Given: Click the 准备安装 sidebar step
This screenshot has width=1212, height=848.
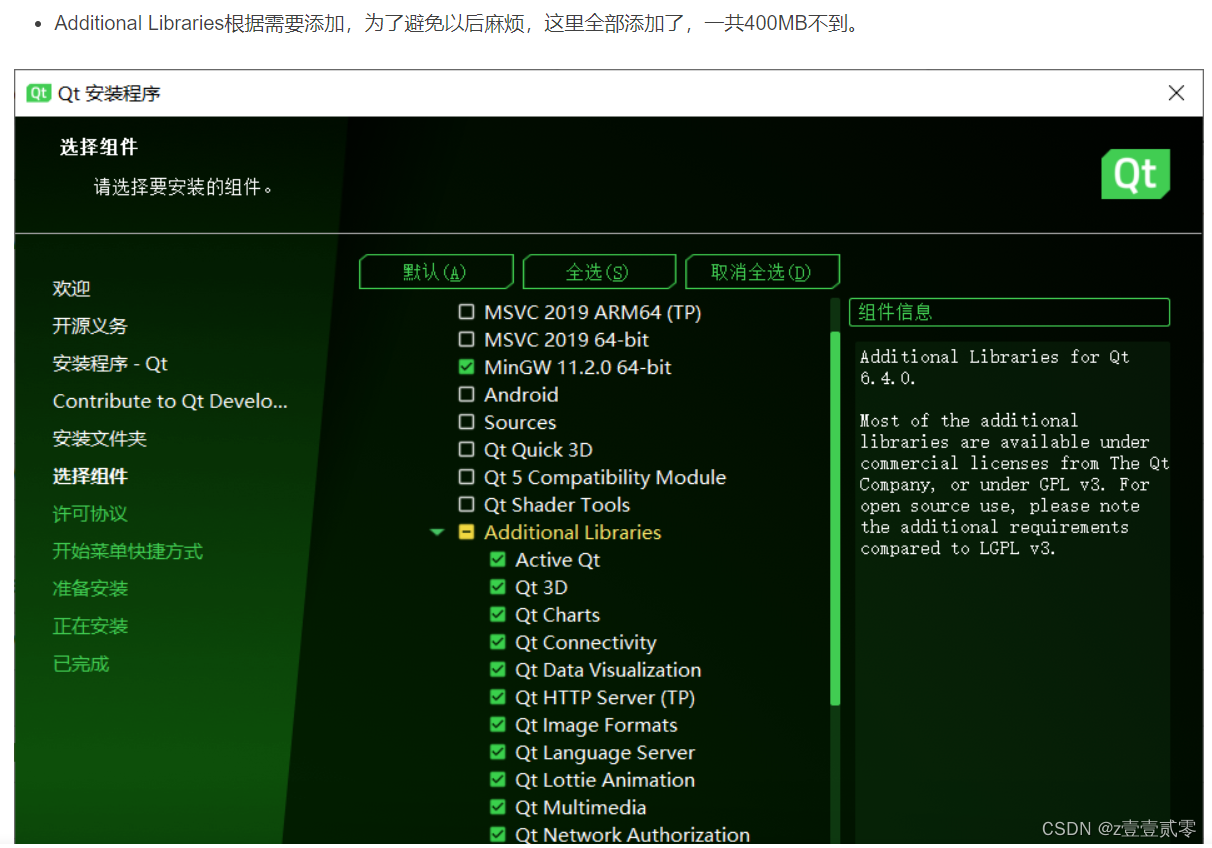Looking at the screenshot, I should click(90, 589).
